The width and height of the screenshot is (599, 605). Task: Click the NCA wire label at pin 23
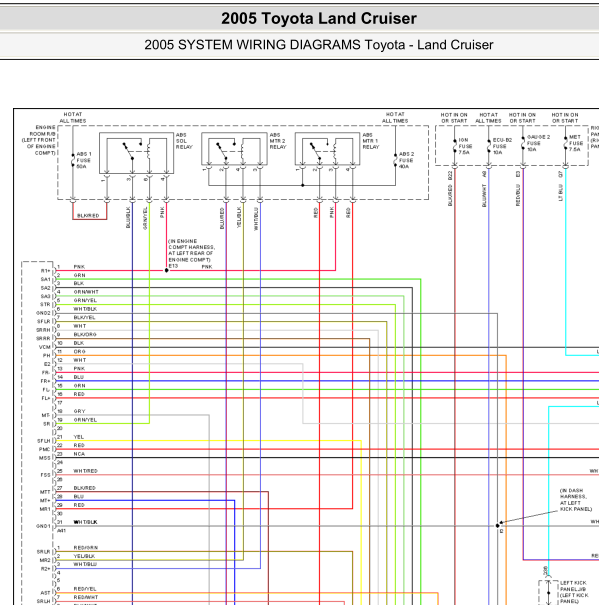pyautogui.click(x=79, y=454)
